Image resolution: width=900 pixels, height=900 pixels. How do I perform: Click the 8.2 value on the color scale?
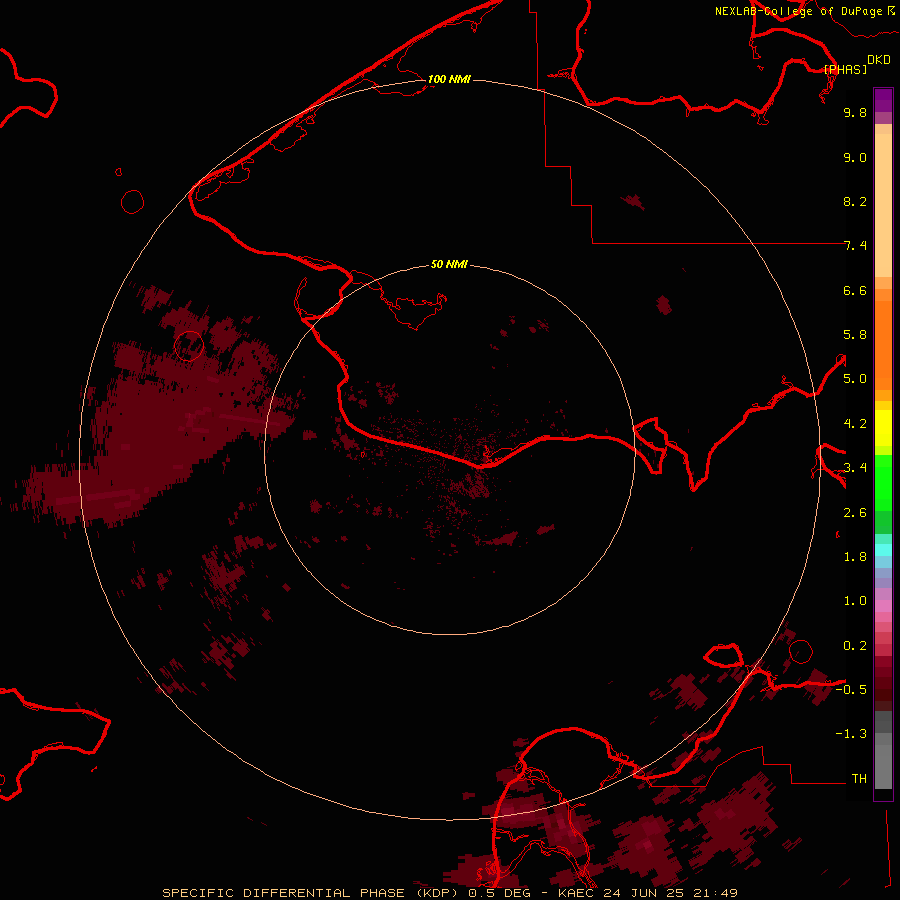(x=855, y=201)
